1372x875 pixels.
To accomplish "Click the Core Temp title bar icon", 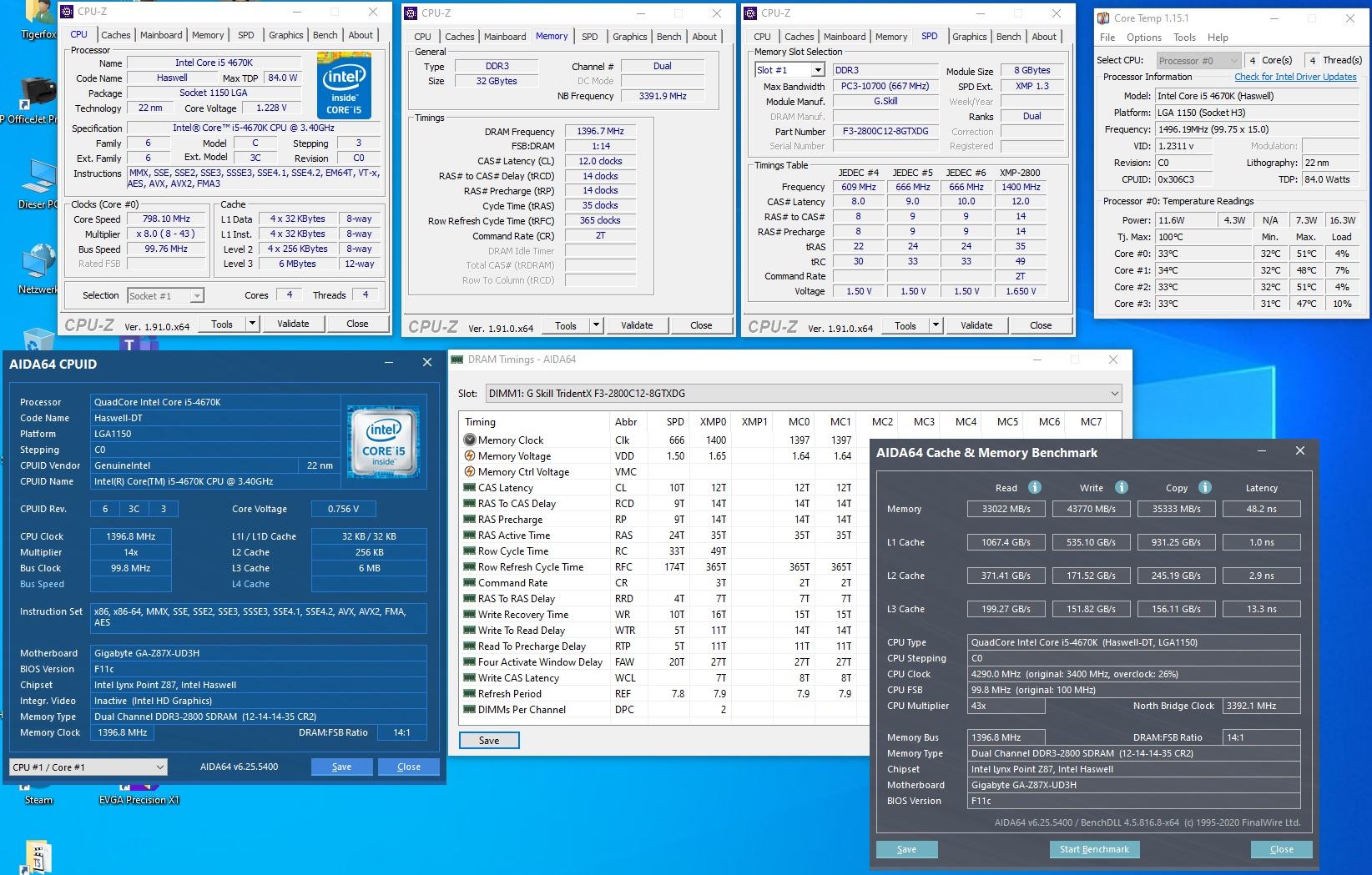I will [x=1103, y=18].
